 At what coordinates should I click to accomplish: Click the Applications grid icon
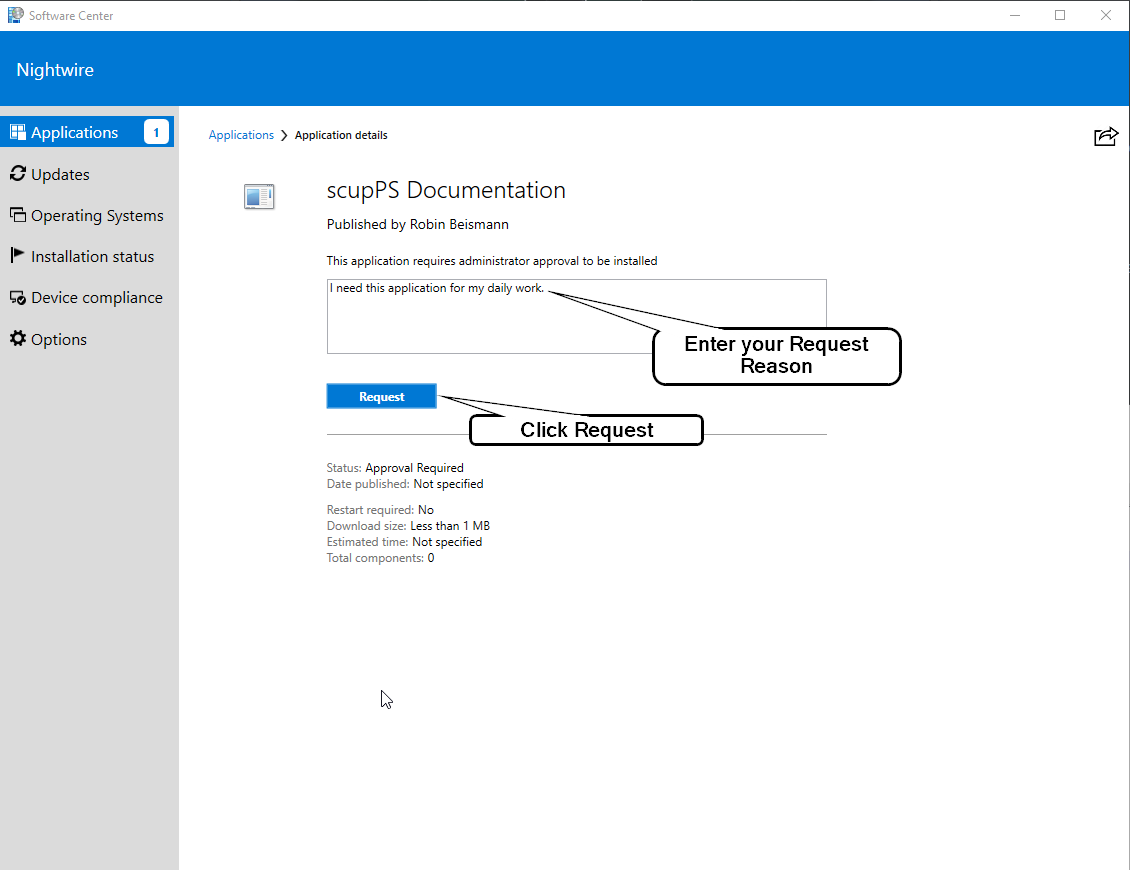(x=17, y=132)
